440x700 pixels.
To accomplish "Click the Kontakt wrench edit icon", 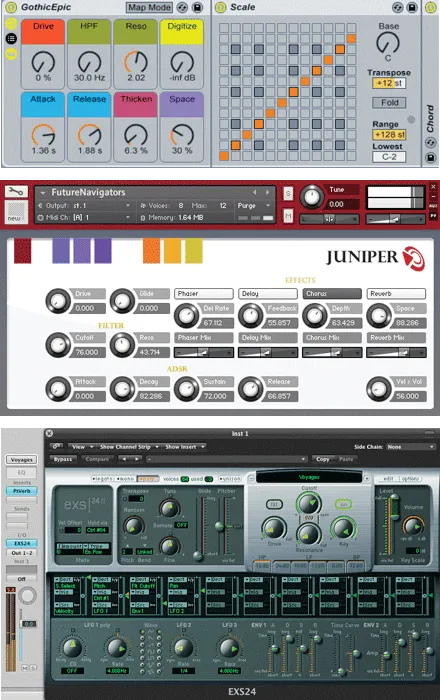I will (16, 192).
